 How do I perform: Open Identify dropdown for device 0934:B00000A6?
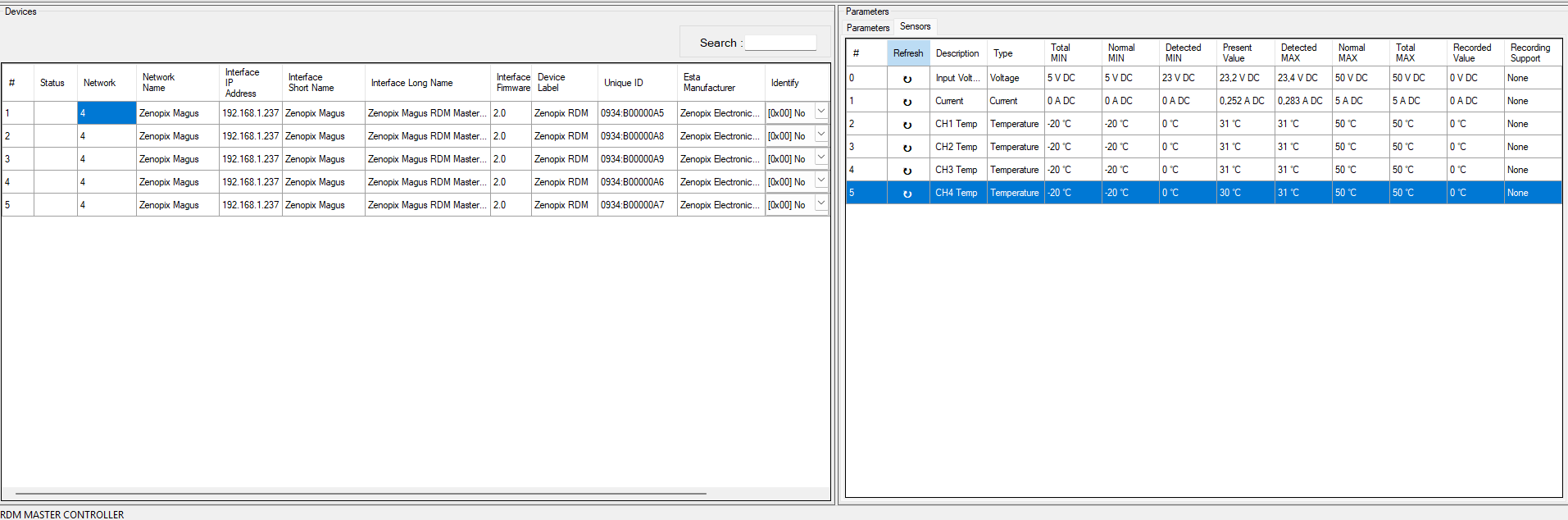pos(820,181)
